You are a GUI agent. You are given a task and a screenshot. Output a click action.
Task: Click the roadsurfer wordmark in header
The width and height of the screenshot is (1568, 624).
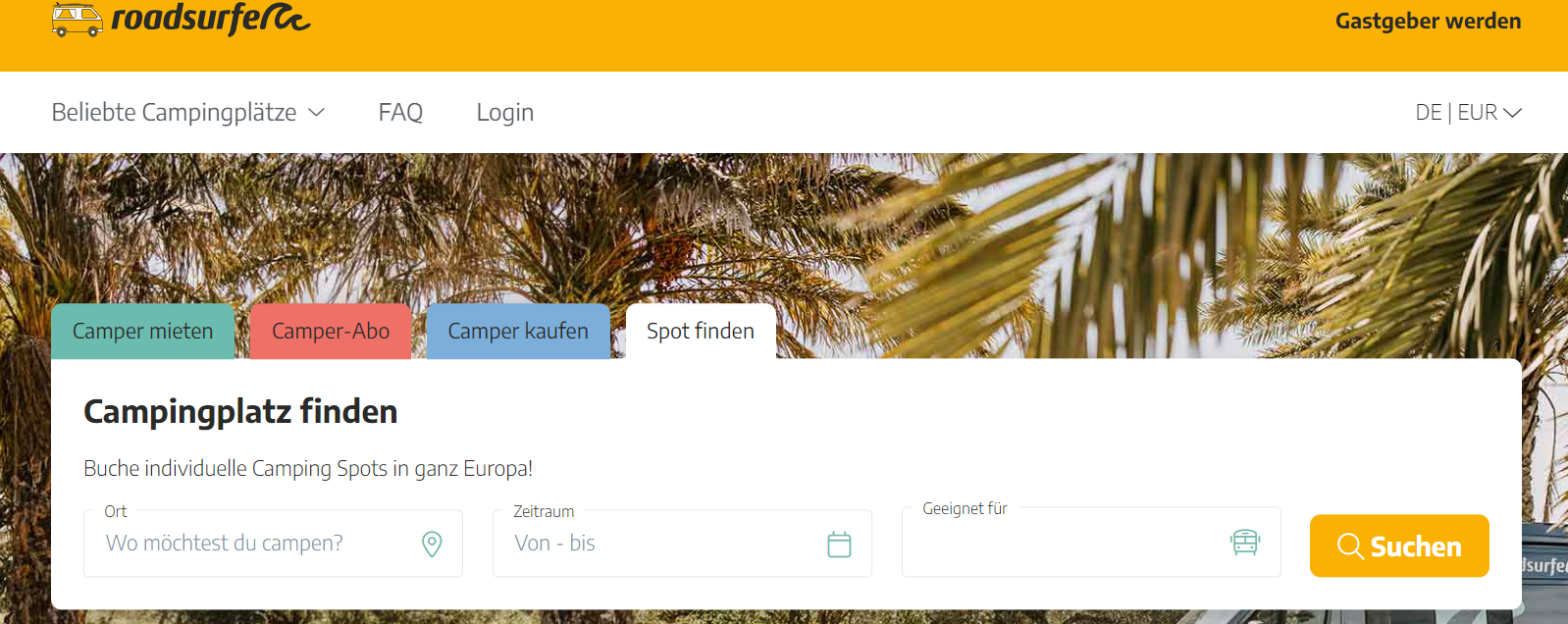pos(211,19)
